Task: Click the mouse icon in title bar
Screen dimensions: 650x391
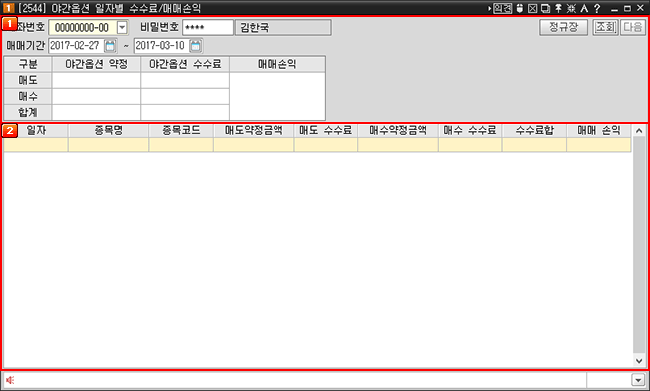Action: (519, 8)
